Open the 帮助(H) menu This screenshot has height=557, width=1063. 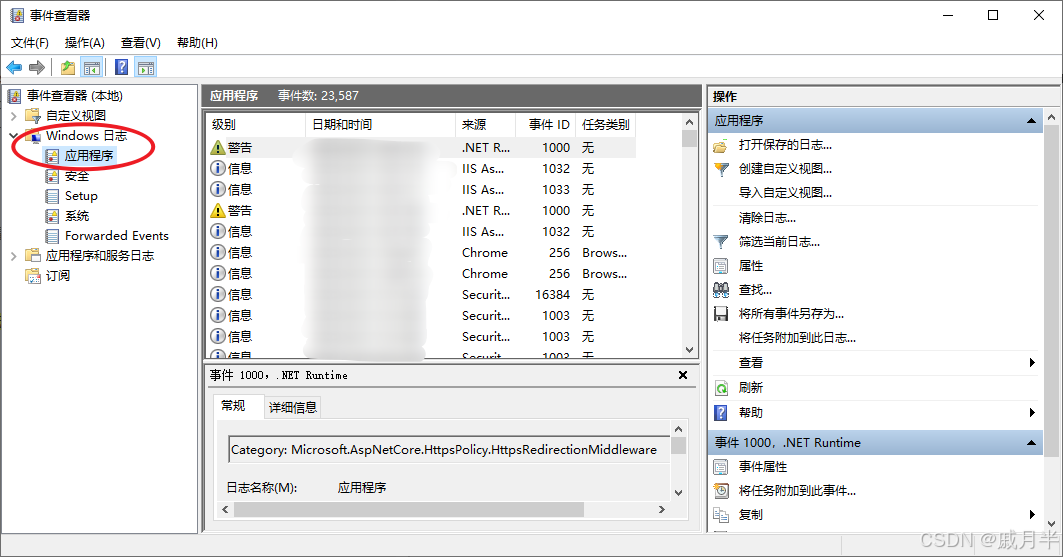tap(197, 43)
